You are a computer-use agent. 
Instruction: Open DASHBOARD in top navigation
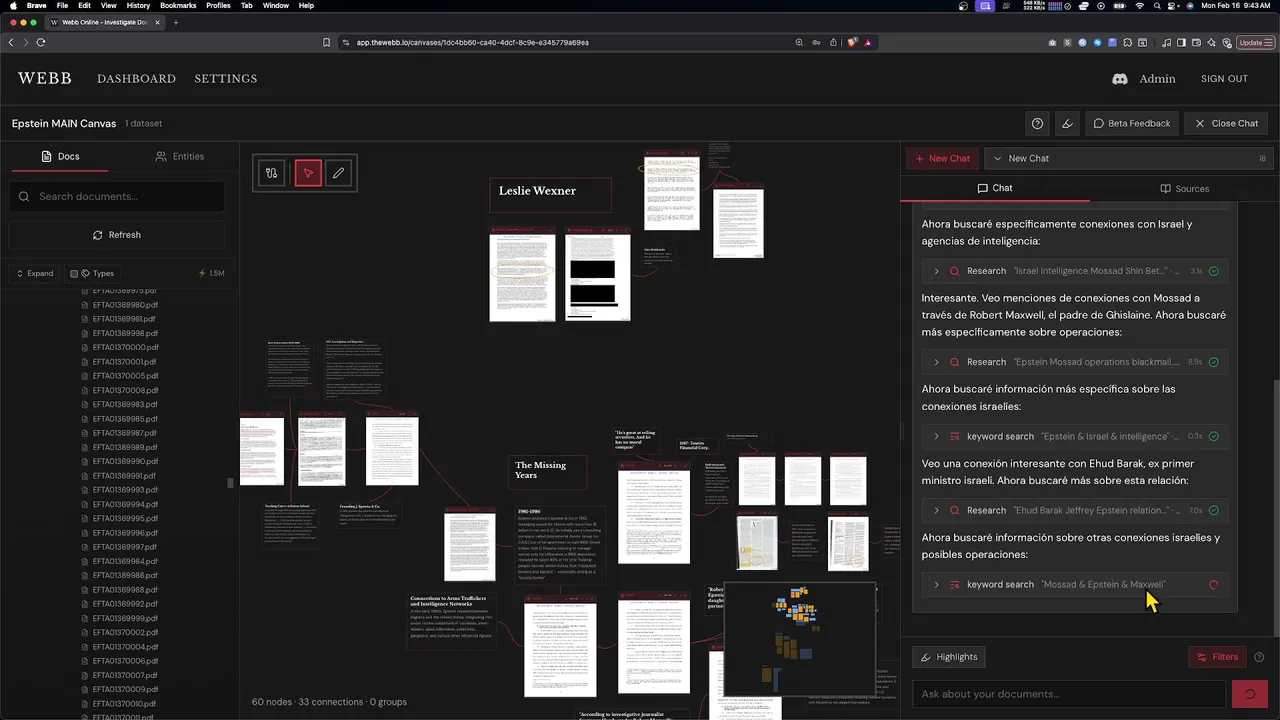pyautogui.click(x=136, y=79)
